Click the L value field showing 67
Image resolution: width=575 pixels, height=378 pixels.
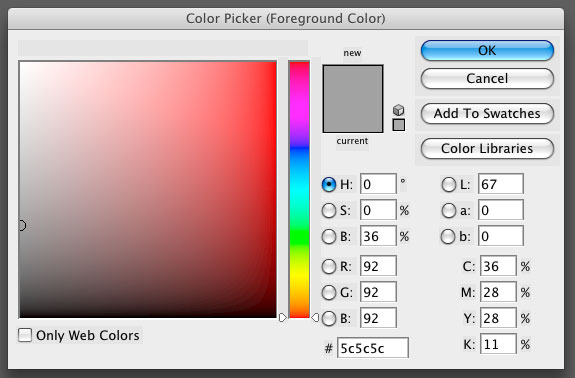pyautogui.click(x=501, y=184)
